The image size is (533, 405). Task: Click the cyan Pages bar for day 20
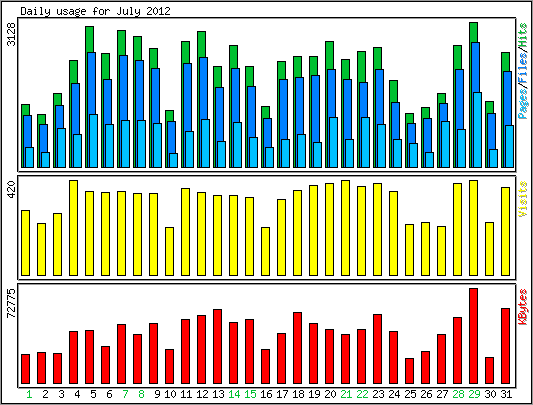coord(333,142)
